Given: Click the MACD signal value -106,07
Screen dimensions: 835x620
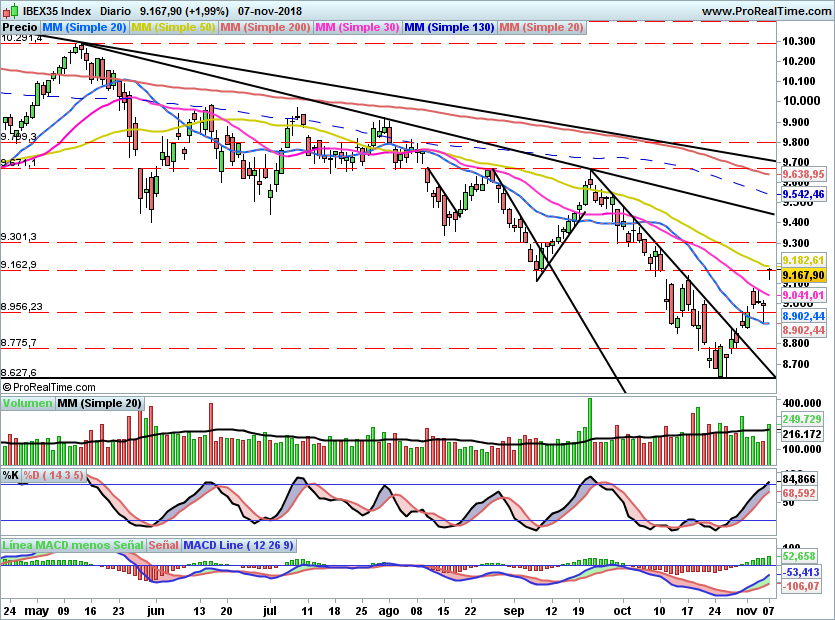Looking at the screenshot, I should pyautogui.click(x=801, y=586).
